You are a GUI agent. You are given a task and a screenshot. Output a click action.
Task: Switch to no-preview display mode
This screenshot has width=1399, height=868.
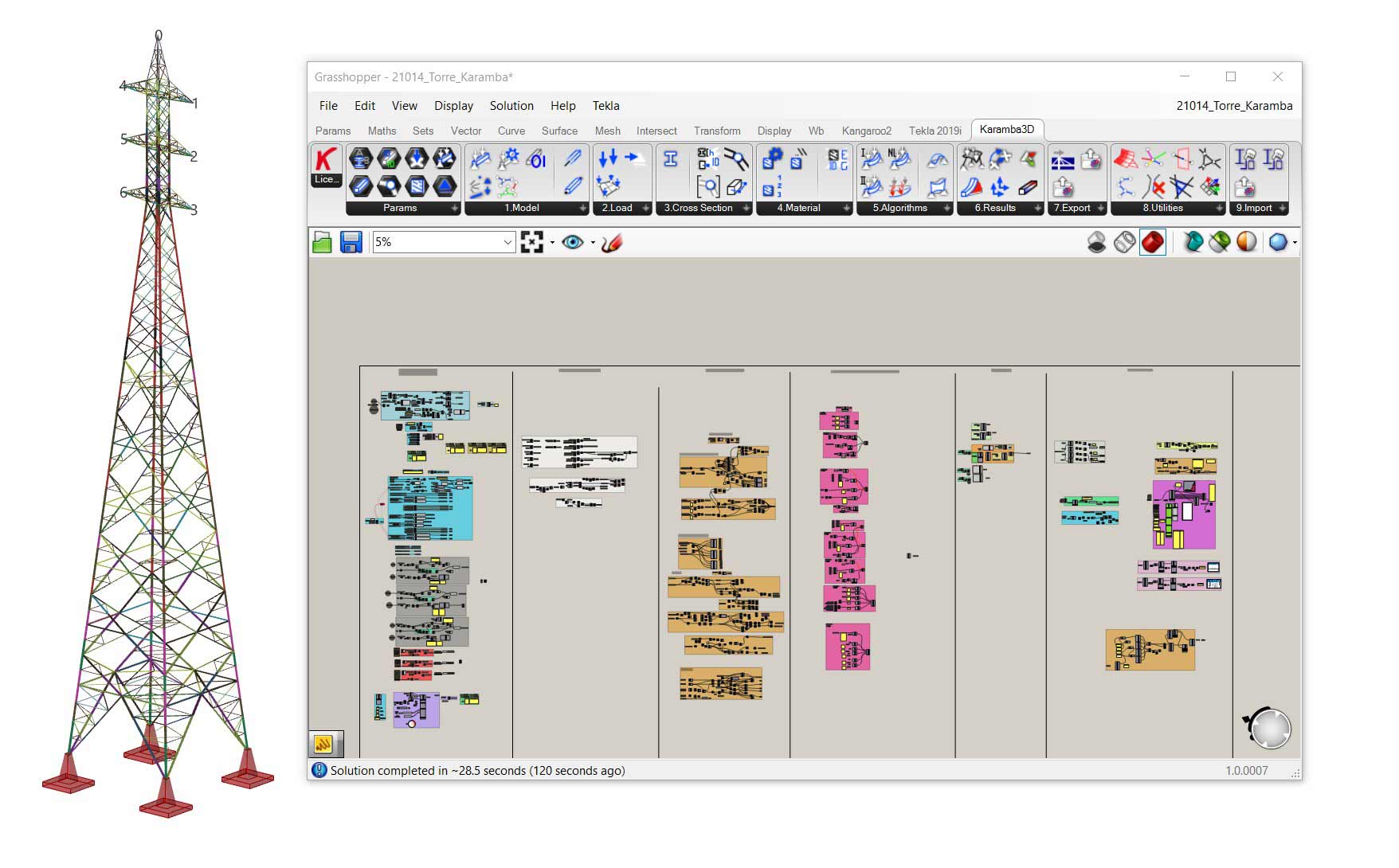(1096, 242)
